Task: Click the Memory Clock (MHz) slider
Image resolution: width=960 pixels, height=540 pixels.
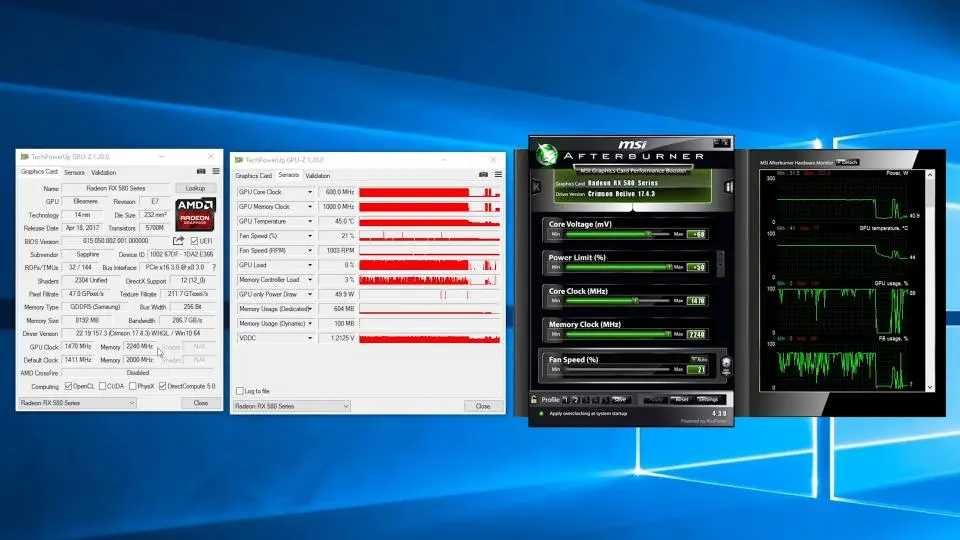Action: point(617,334)
